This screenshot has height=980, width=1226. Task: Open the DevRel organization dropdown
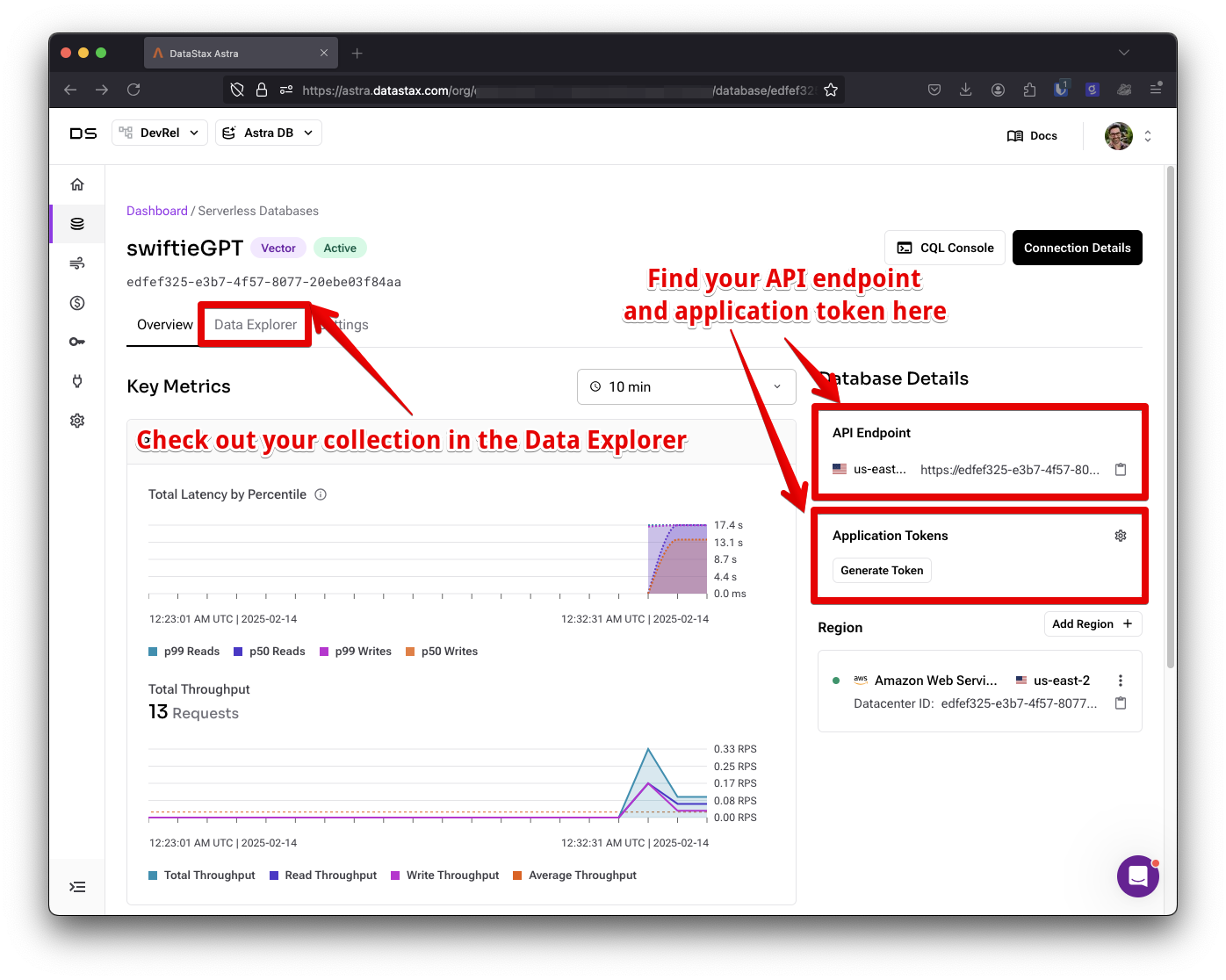tap(160, 133)
